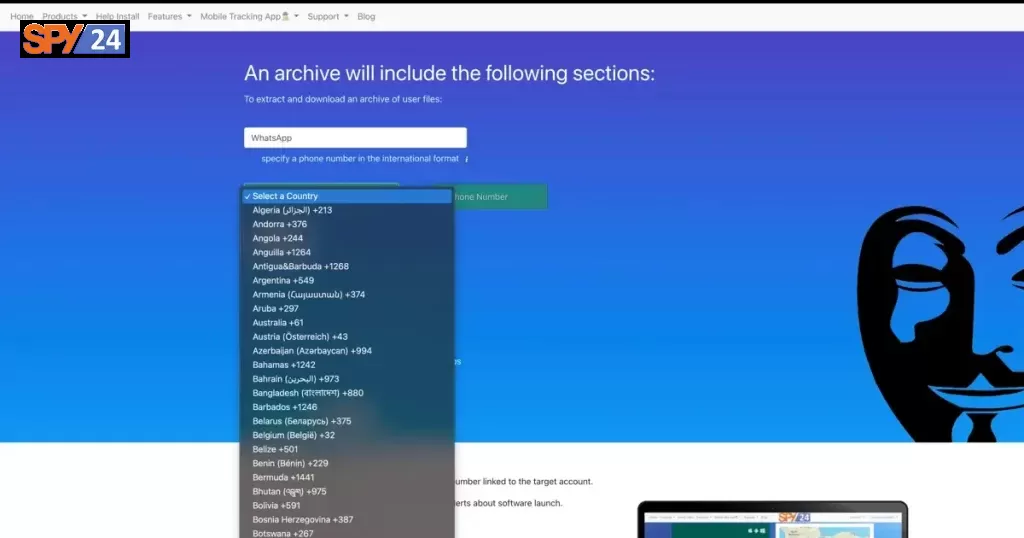Select Argentina +549 in country list

347,280
